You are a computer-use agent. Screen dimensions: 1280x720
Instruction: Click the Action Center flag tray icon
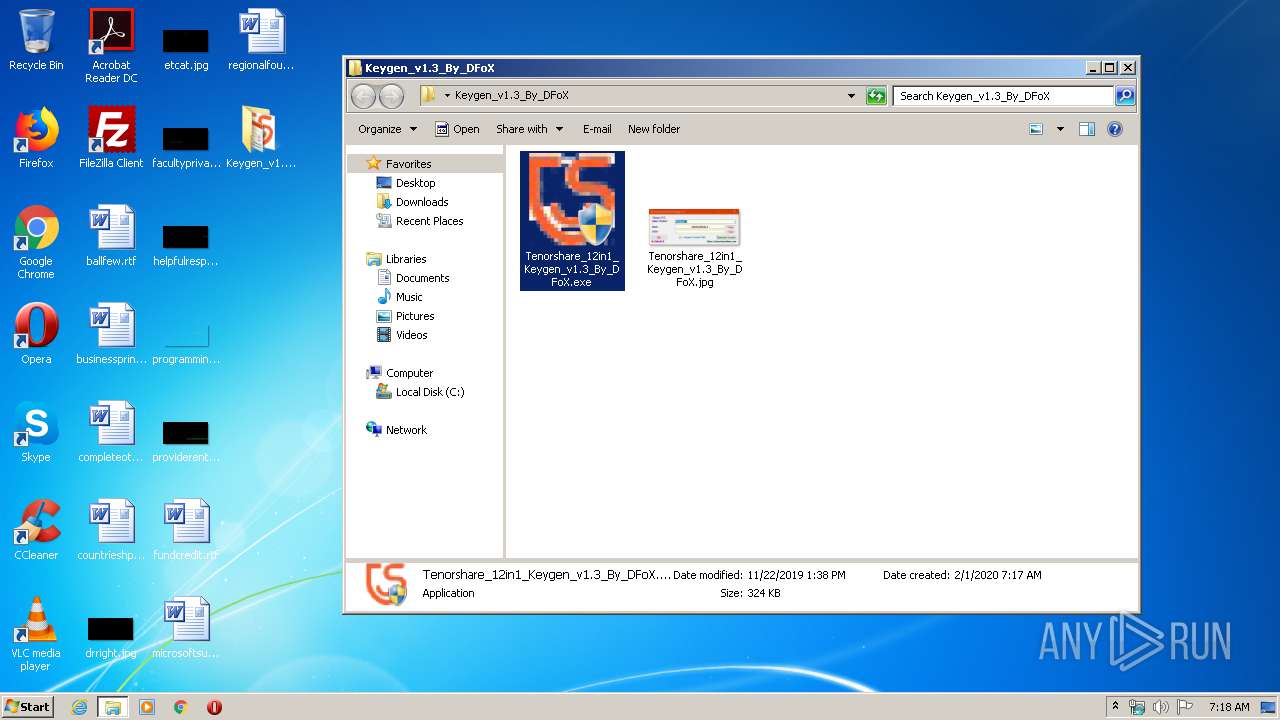tap(1185, 707)
